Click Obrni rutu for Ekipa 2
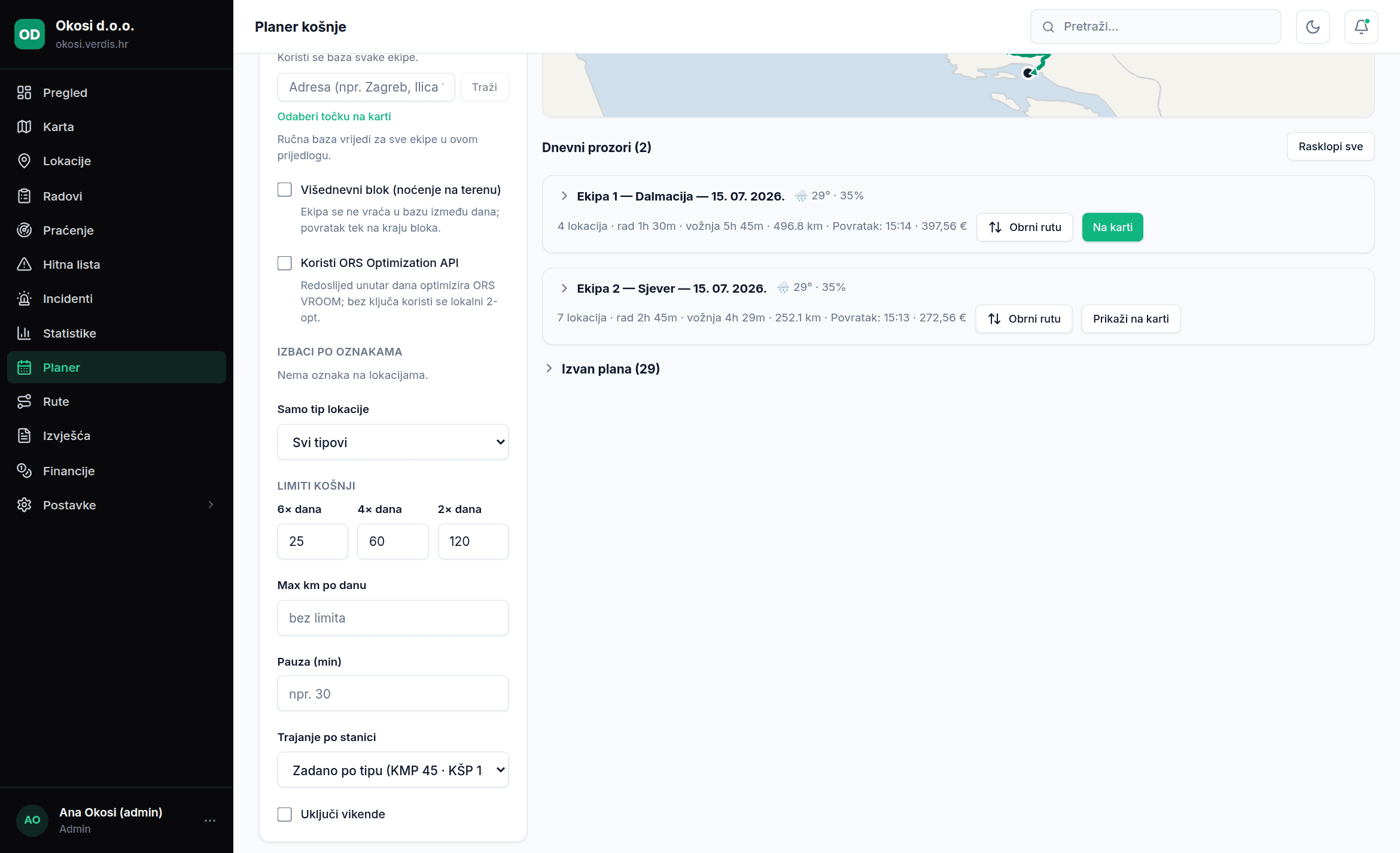The width and height of the screenshot is (1400, 853). (x=1024, y=318)
